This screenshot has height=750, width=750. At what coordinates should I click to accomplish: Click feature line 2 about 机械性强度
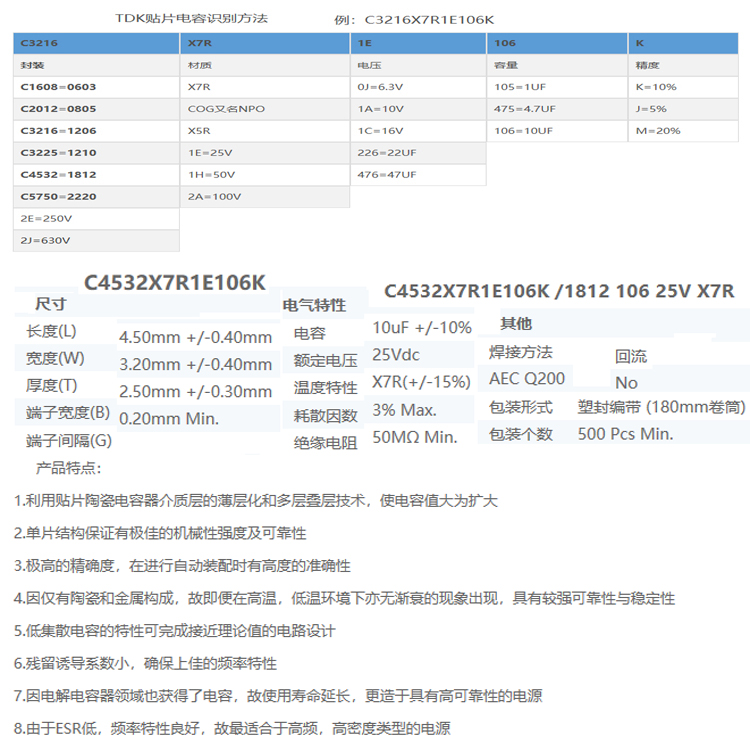click(160, 533)
